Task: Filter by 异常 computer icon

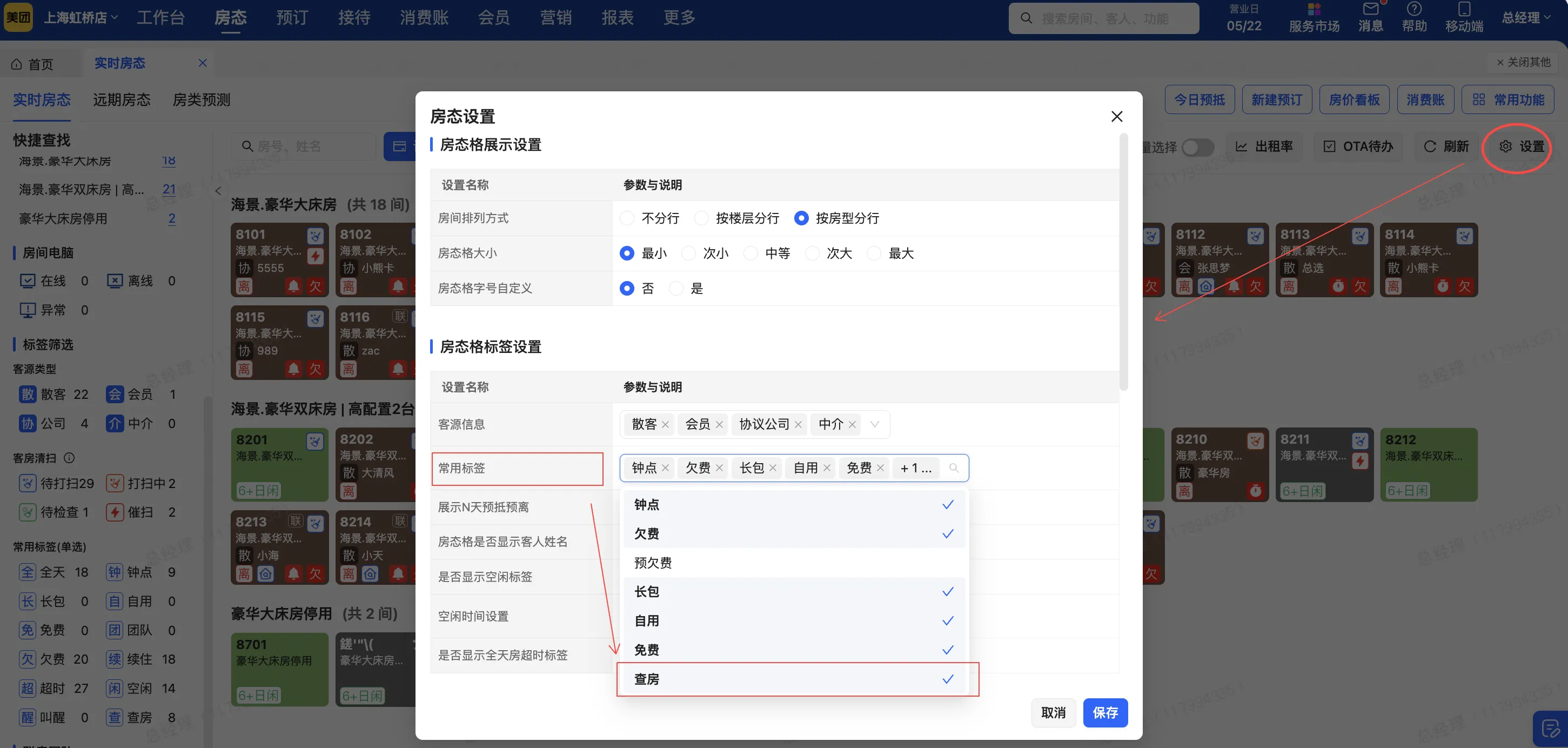Action: pyautogui.click(x=28, y=310)
